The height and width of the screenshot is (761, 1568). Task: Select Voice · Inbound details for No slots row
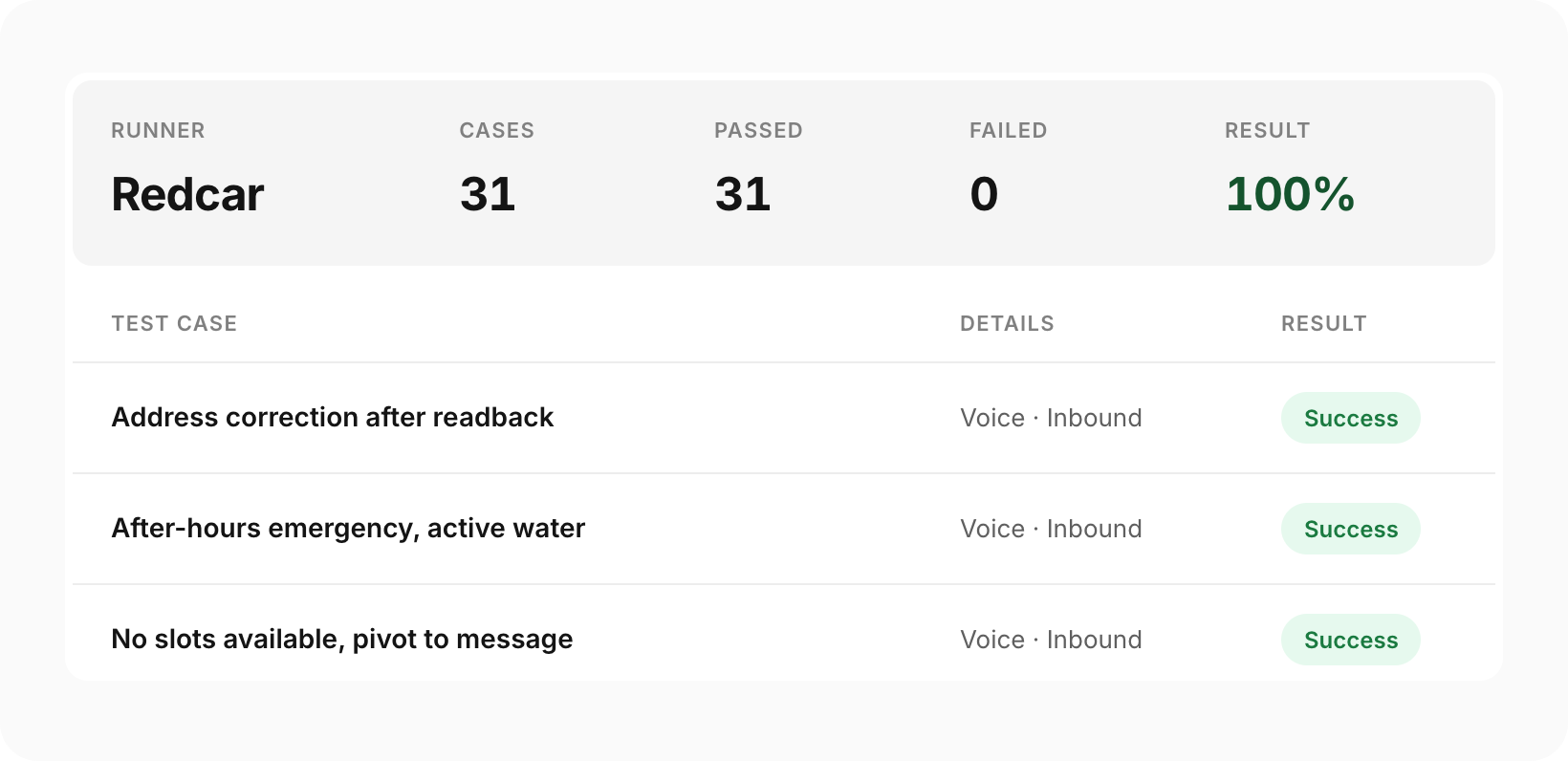(1051, 640)
